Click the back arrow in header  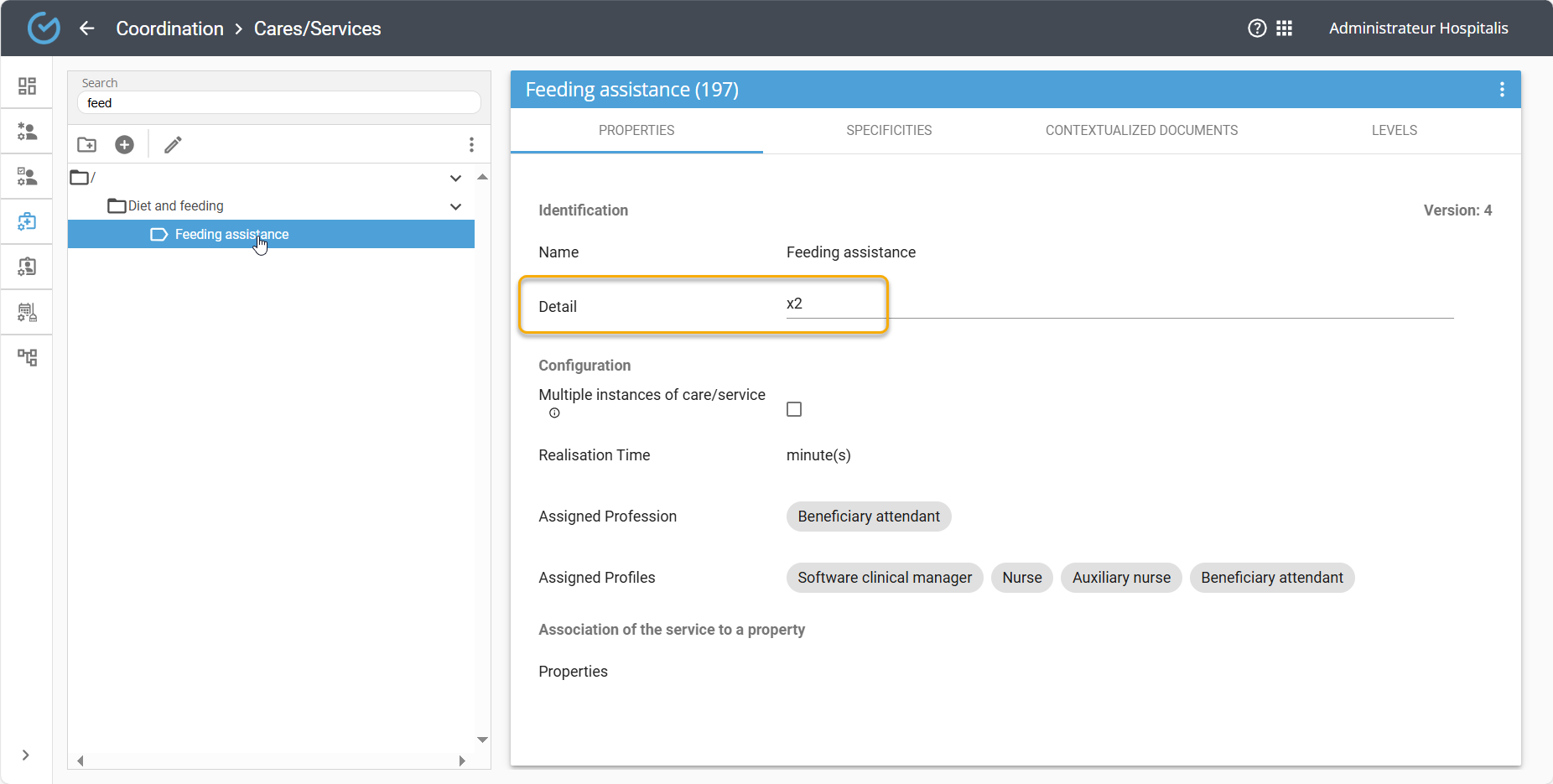point(87,29)
